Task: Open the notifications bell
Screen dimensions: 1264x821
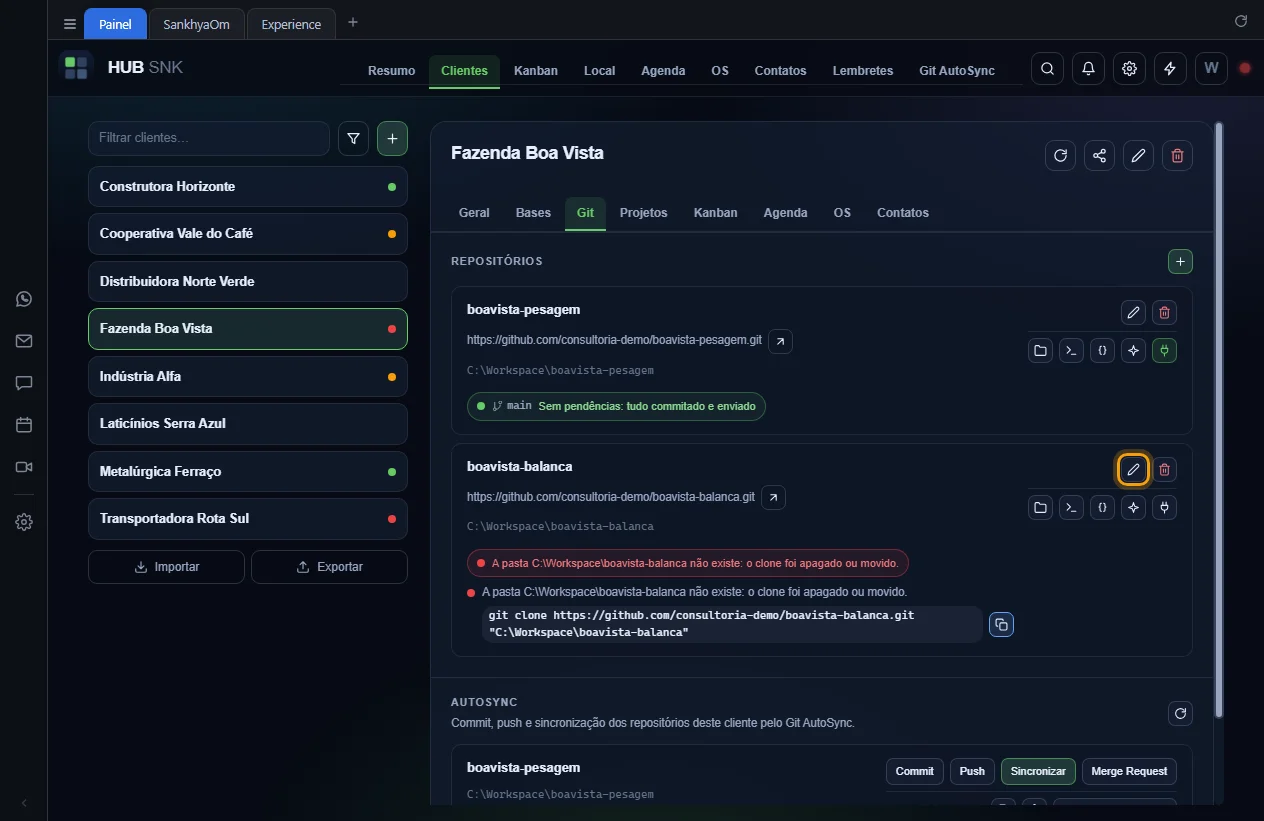Action: (1088, 68)
